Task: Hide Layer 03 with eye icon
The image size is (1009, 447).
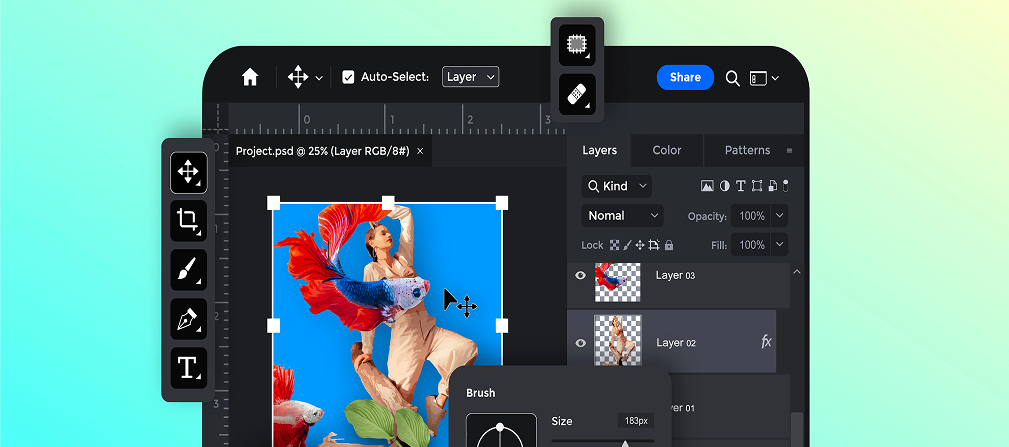Action: [580, 276]
